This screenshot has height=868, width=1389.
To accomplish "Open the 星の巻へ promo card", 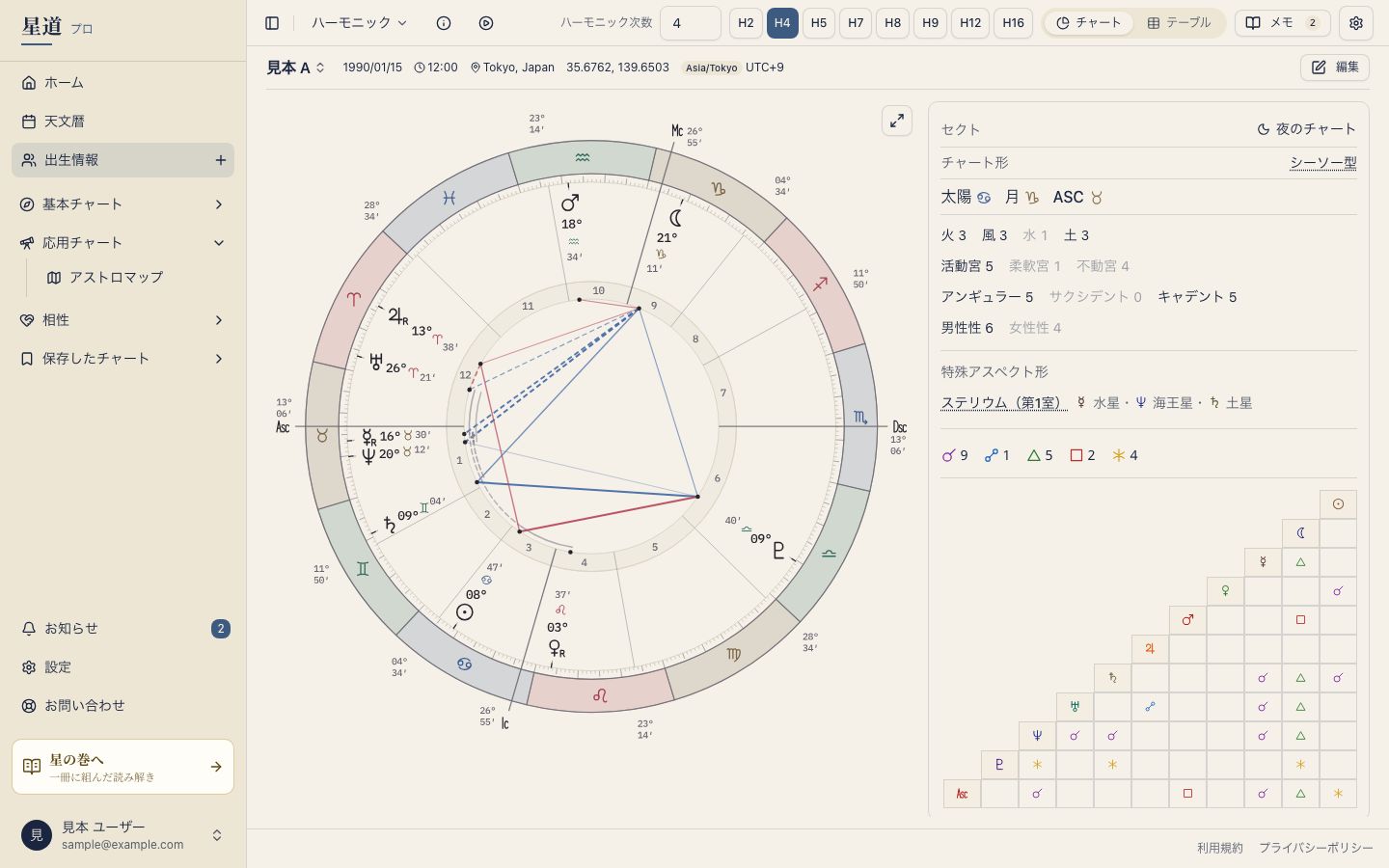I will [x=123, y=767].
